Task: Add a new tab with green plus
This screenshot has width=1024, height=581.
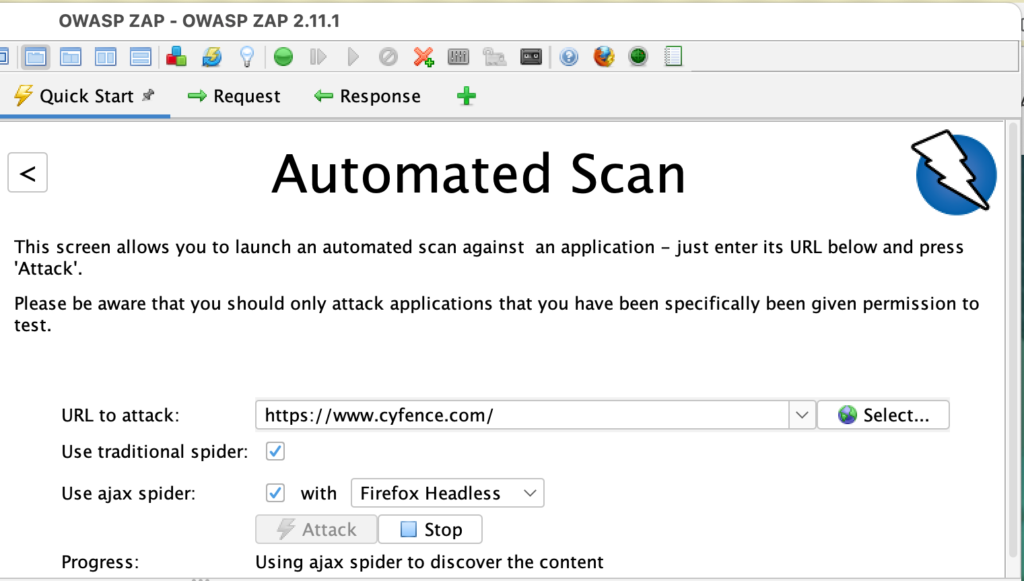Action: [x=466, y=97]
